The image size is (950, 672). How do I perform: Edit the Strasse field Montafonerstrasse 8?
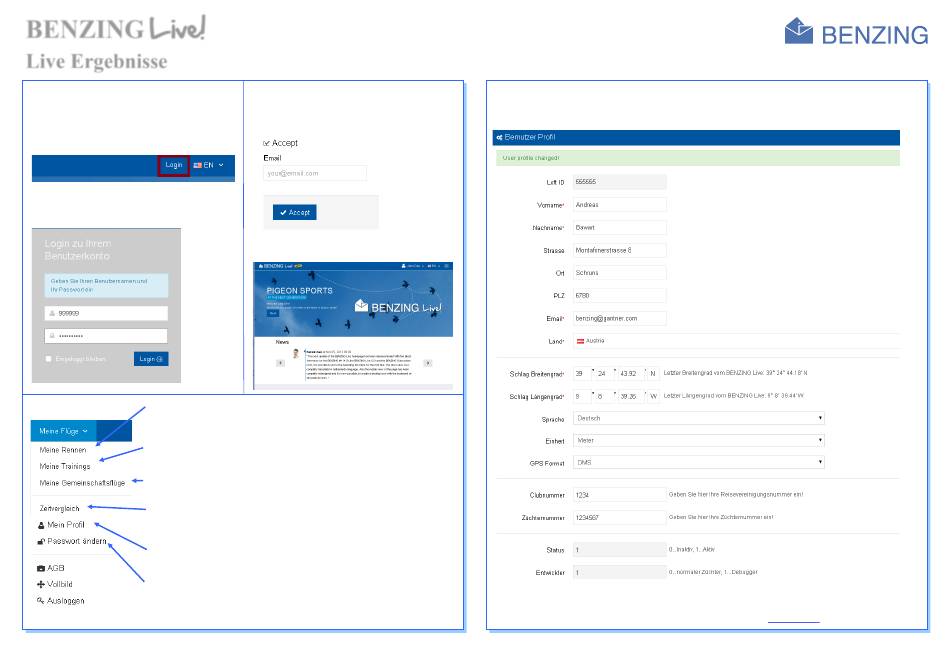[x=620, y=250]
